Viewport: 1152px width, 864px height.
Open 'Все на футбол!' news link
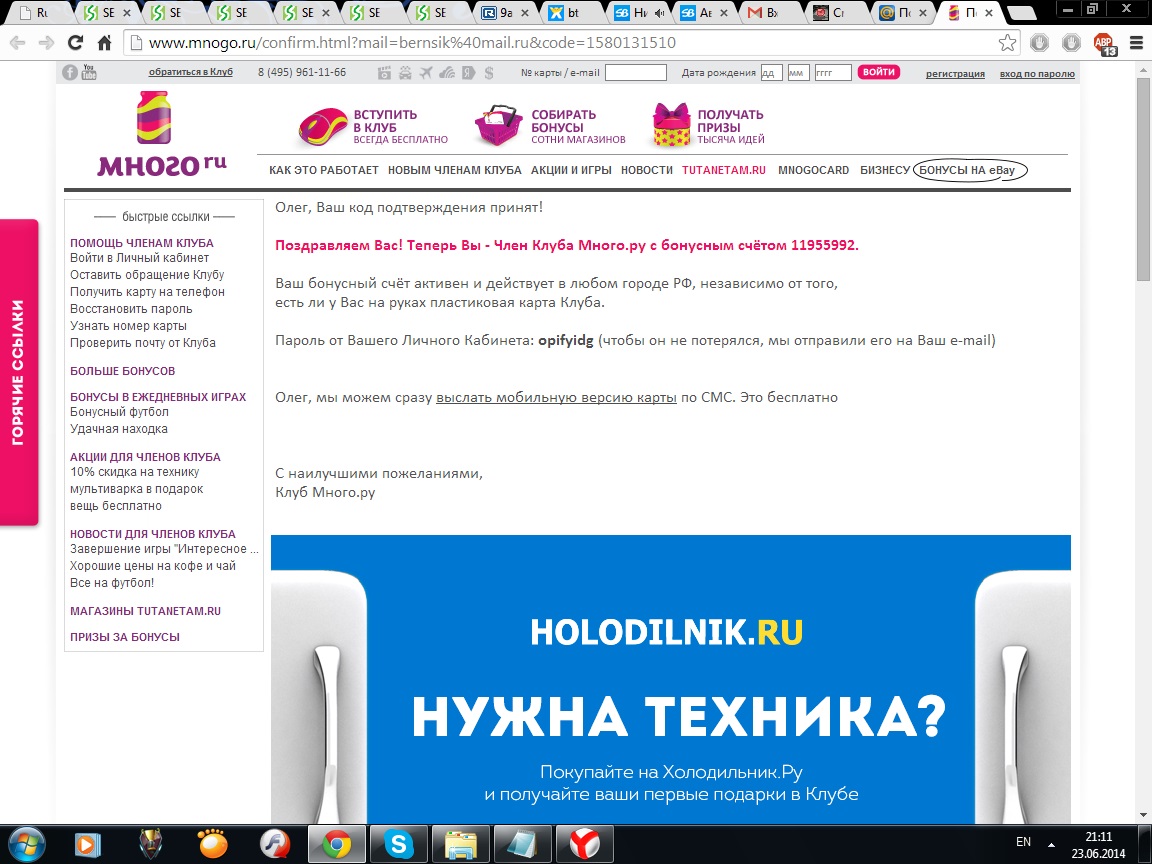(x=112, y=583)
